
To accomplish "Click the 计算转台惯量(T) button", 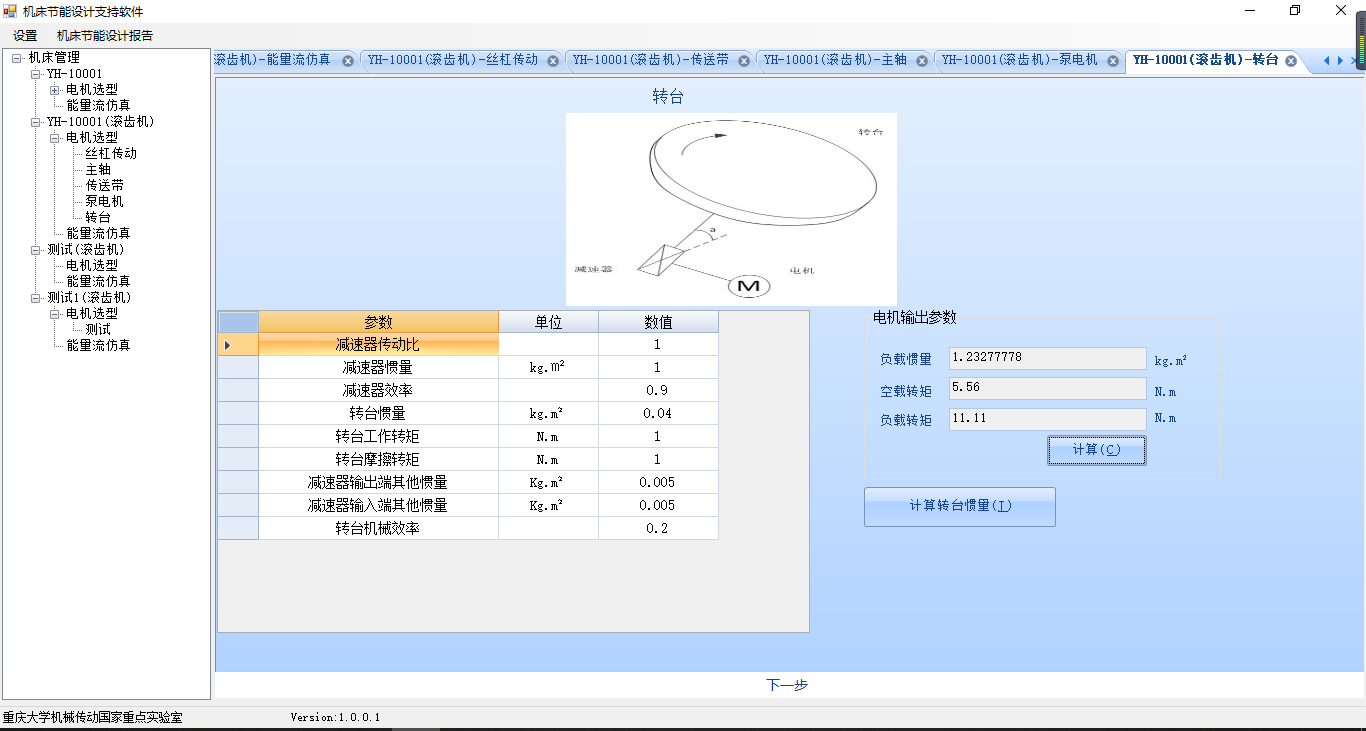I will [x=959, y=506].
